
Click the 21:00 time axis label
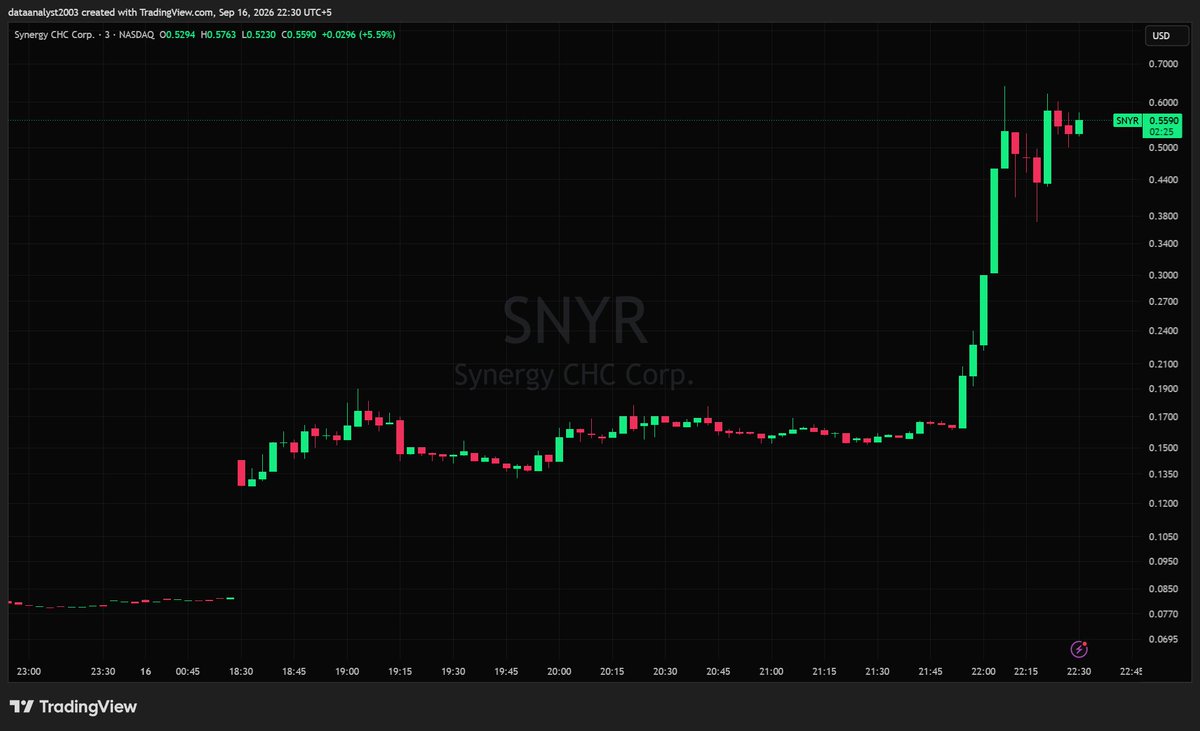(771, 671)
